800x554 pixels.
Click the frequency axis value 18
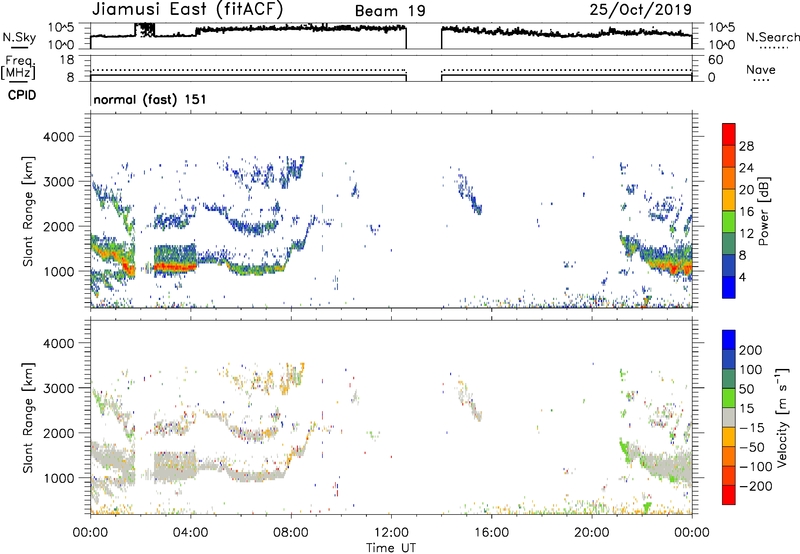pyautogui.click(x=67, y=60)
